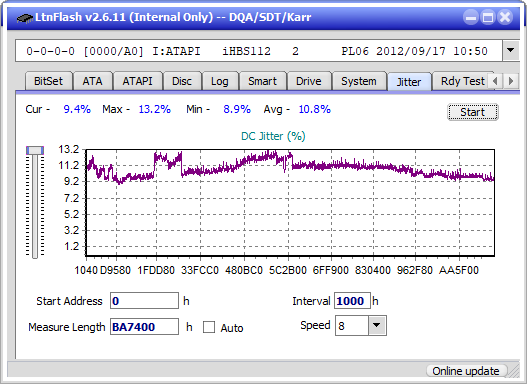Open the ATAPI tab
The width and height of the screenshot is (527, 384).
(x=137, y=81)
